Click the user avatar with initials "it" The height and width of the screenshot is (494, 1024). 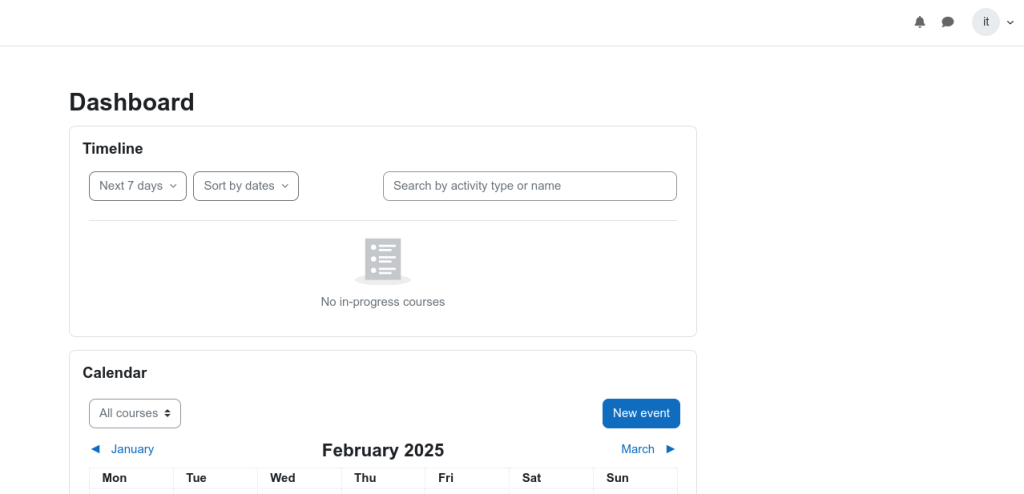click(x=985, y=22)
